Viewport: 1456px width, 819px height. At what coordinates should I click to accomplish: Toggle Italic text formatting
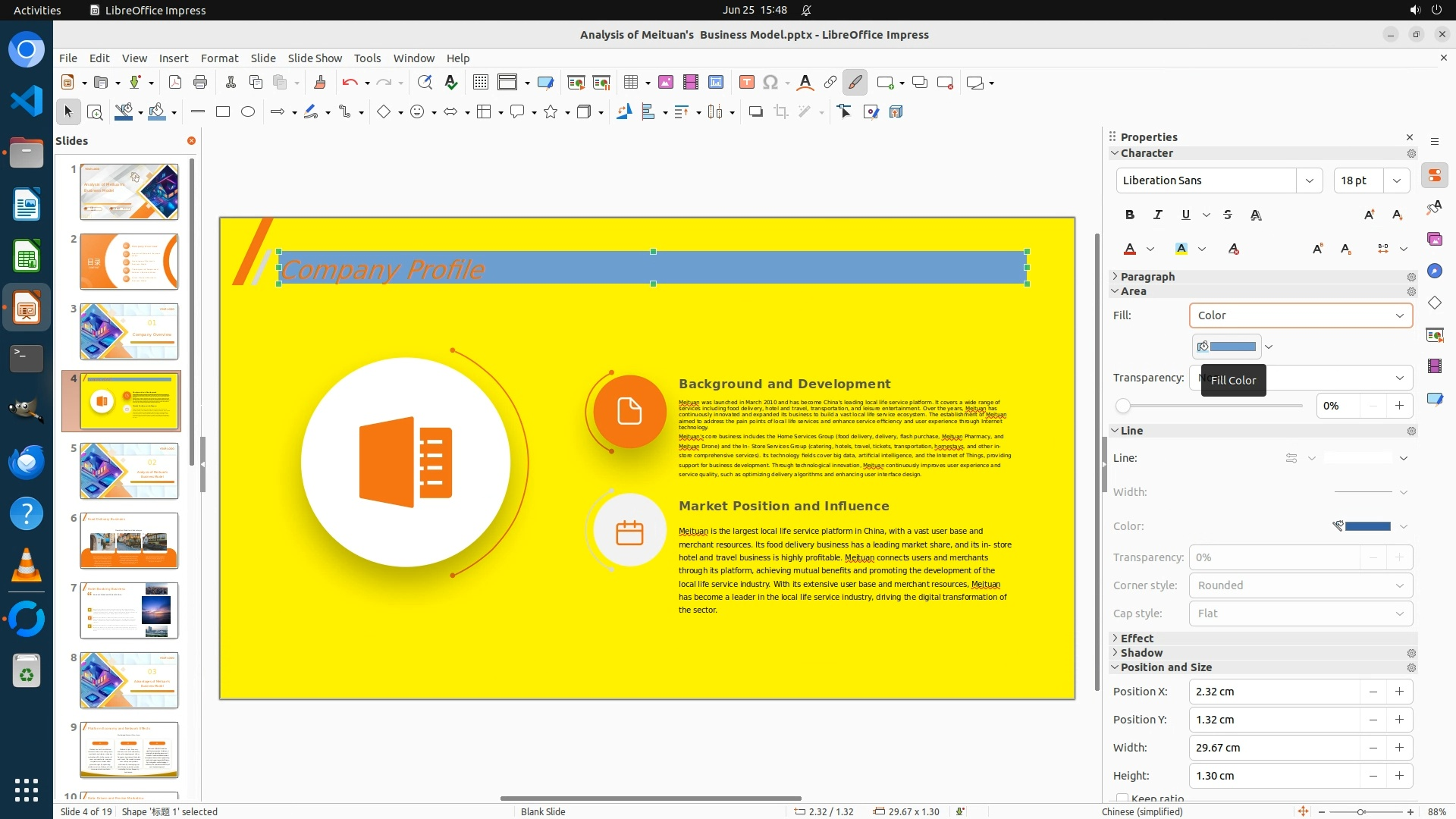pos(1157,215)
